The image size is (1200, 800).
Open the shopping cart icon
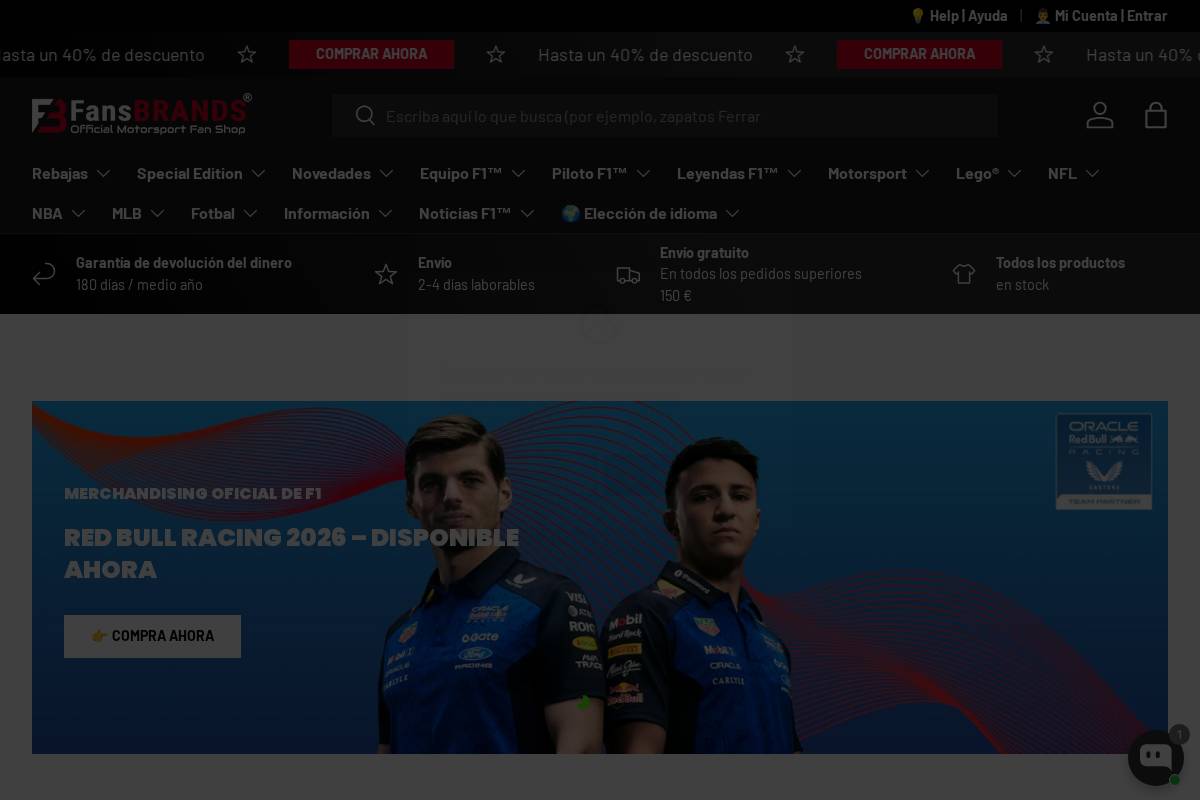(1156, 115)
